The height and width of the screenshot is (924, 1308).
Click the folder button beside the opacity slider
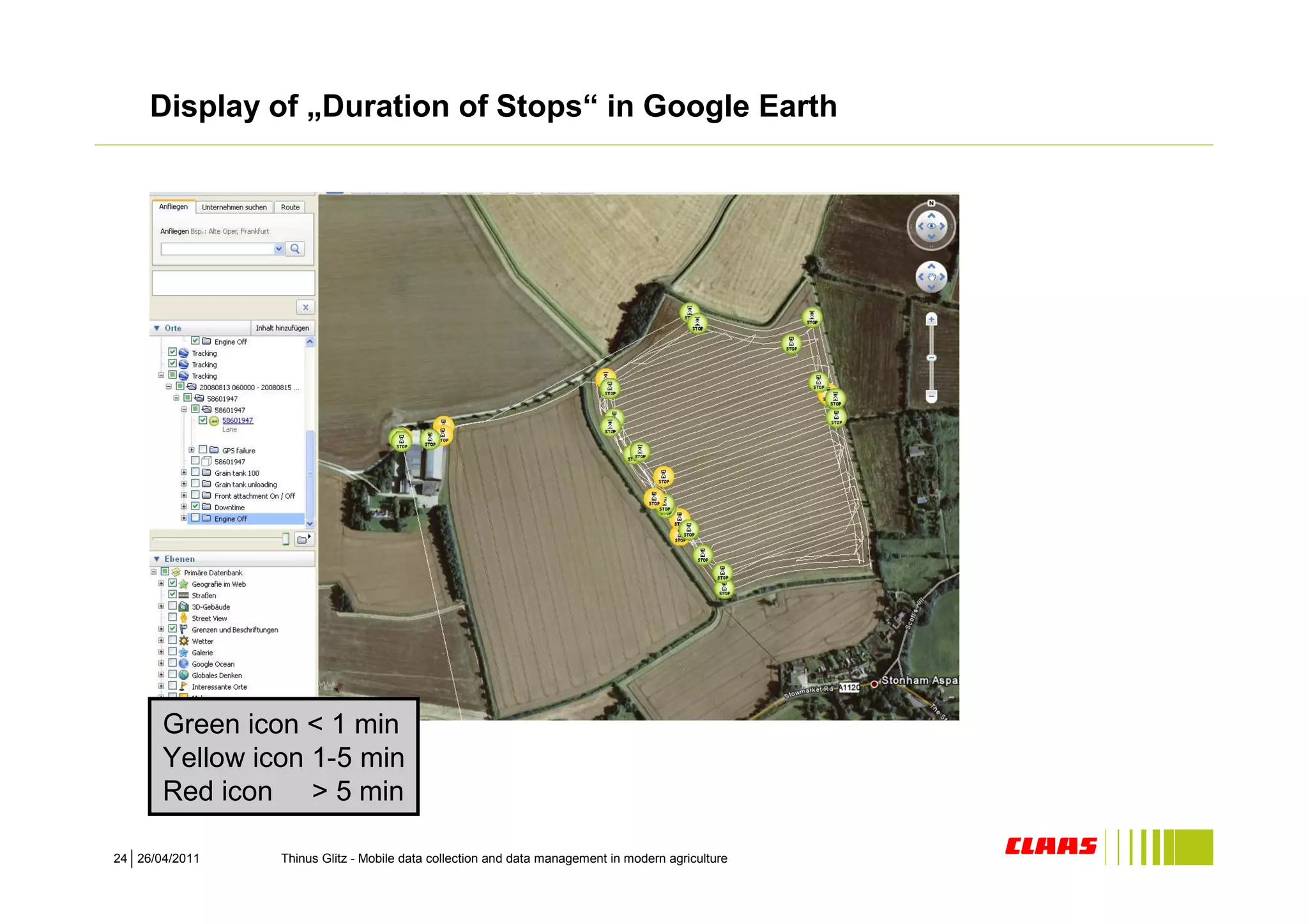tap(304, 539)
